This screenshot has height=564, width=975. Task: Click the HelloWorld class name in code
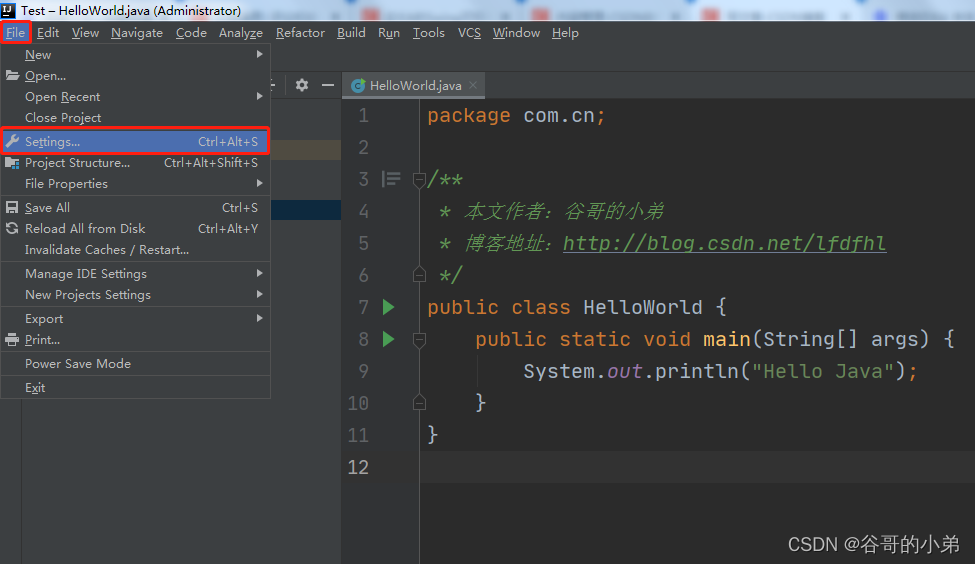coord(642,307)
